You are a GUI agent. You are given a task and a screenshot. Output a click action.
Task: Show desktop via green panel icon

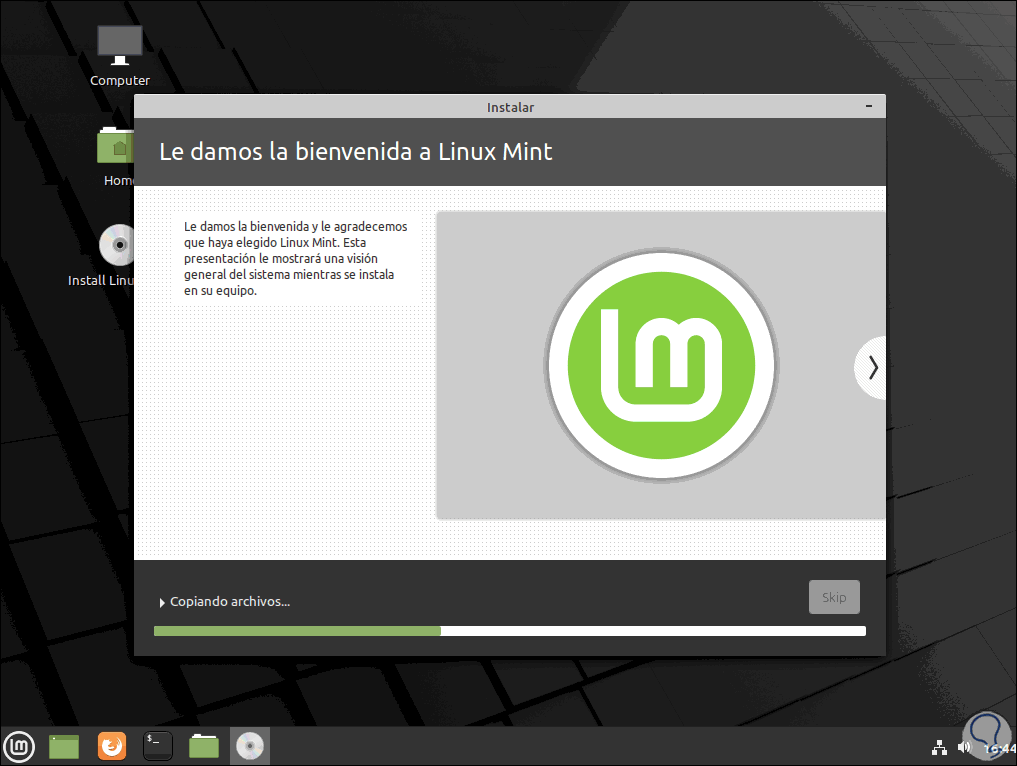[64, 747]
